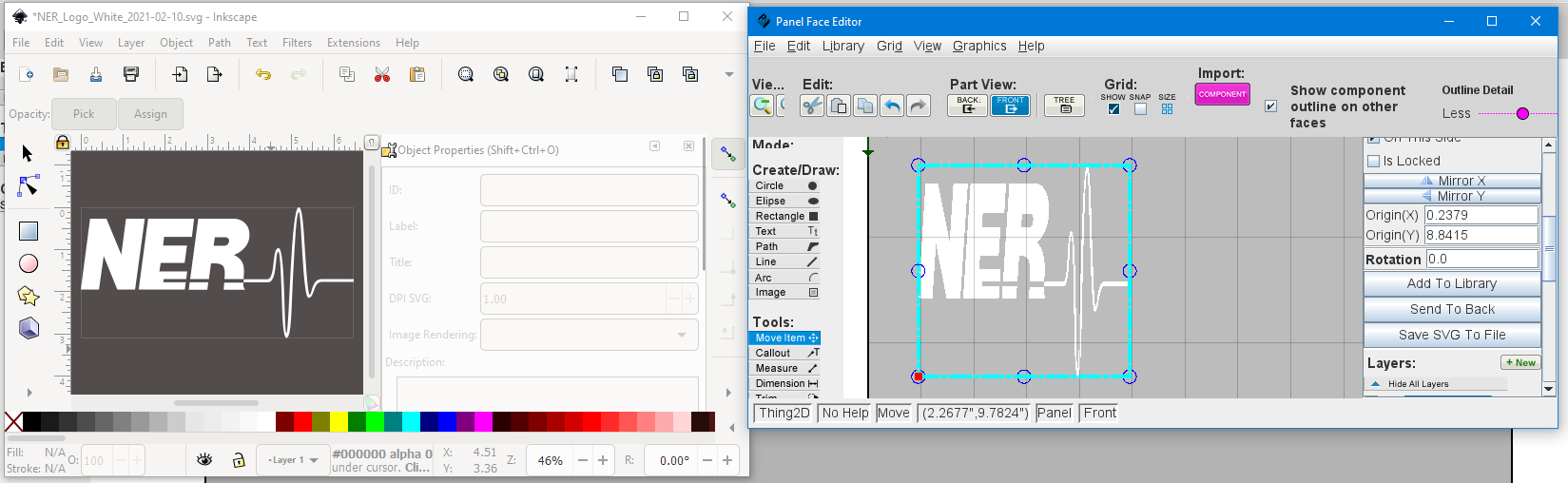Click Origin(X) field showing 0.2379
The width and height of the screenshot is (1568, 483).
coord(1481,215)
